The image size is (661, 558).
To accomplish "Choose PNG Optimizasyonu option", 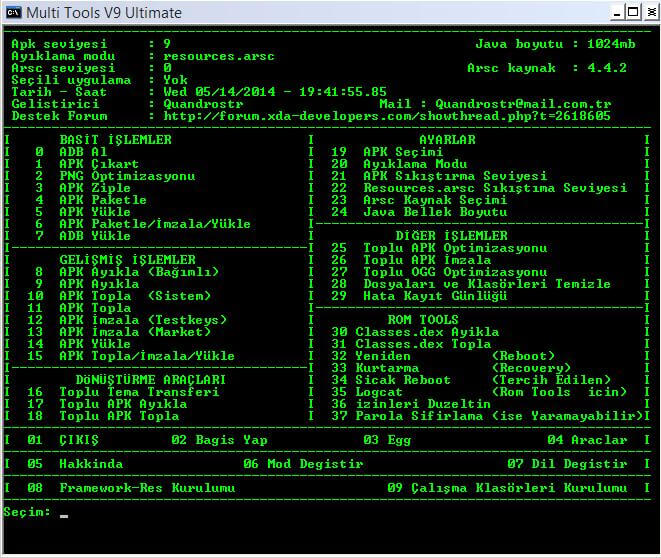I will click(x=127, y=176).
